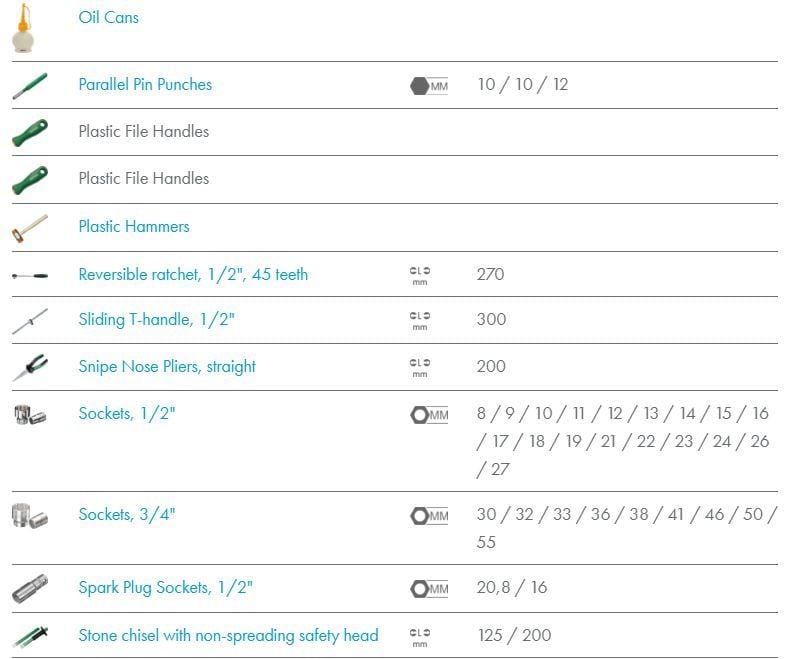Click the hex socket MM icon beside Sockets, 1/2"
The width and height of the screenshot is (788, 659).
tap(429, 415)
